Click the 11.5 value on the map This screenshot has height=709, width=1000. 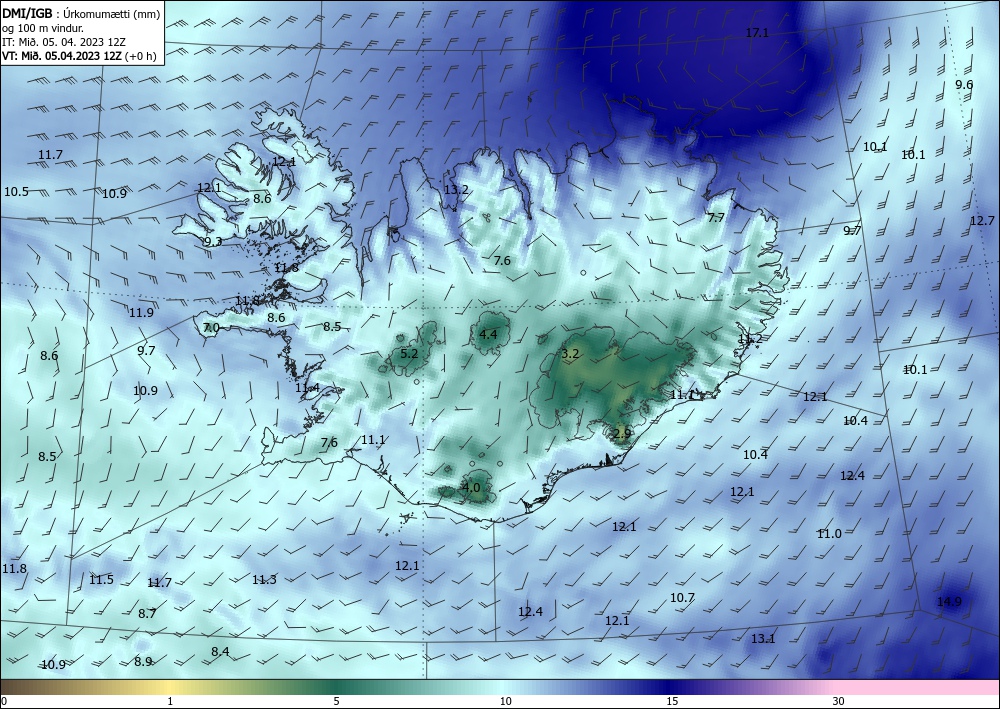tap(101, 580)
